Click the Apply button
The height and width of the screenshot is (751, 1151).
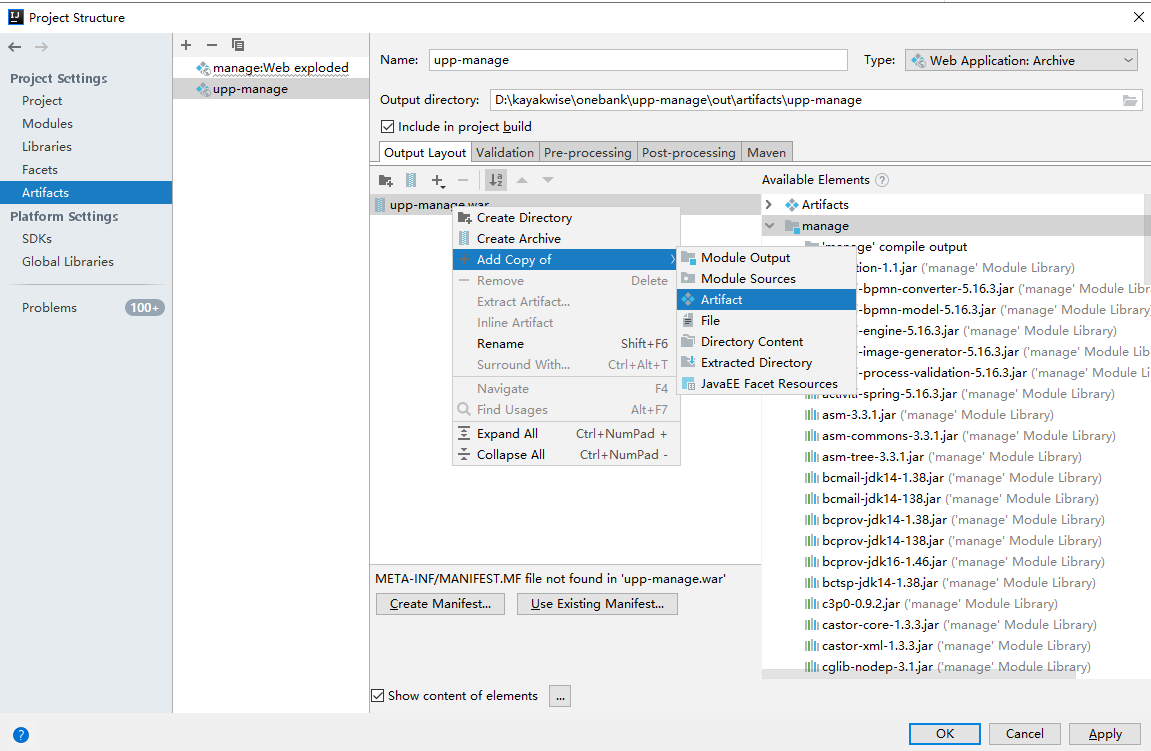click(1104, 733)
